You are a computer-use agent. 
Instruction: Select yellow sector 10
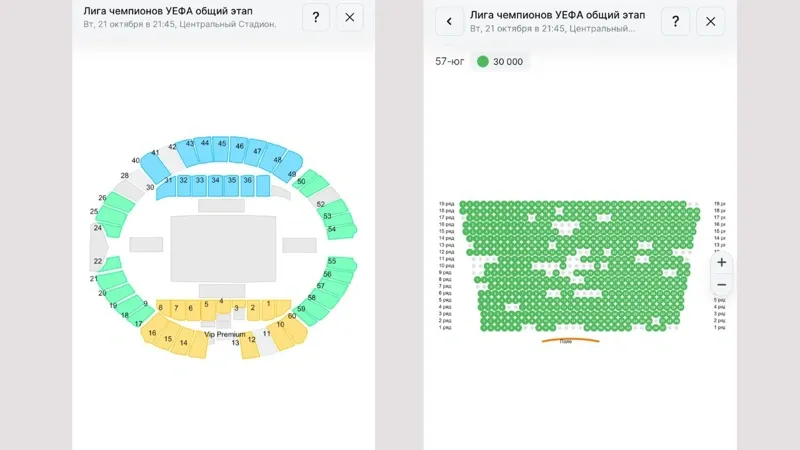[x=280, y=325]
